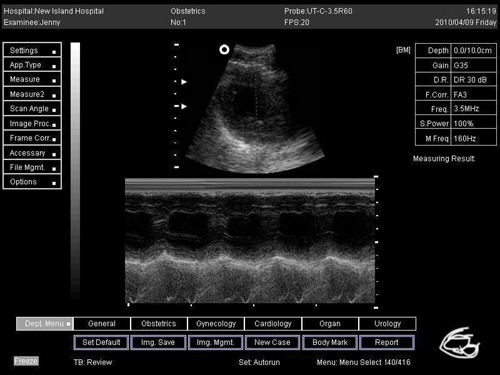The height and width of the screenshot is (375, 500).
Task: Click the heart logo icon
Action: coord(460,342)
